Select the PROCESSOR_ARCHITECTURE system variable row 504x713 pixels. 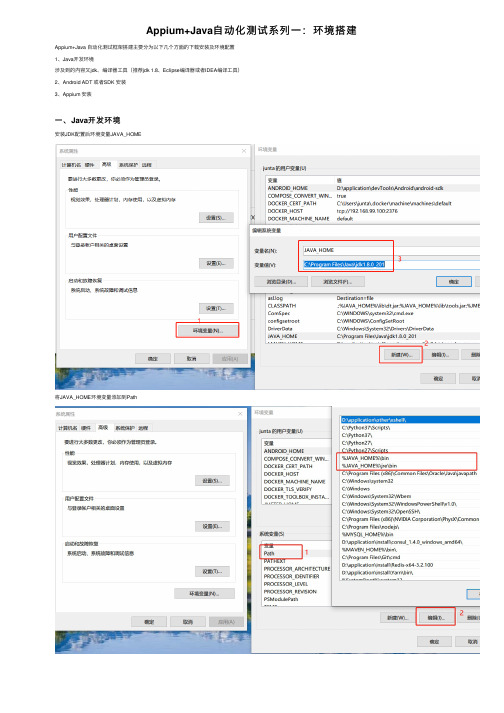point(296,569)
